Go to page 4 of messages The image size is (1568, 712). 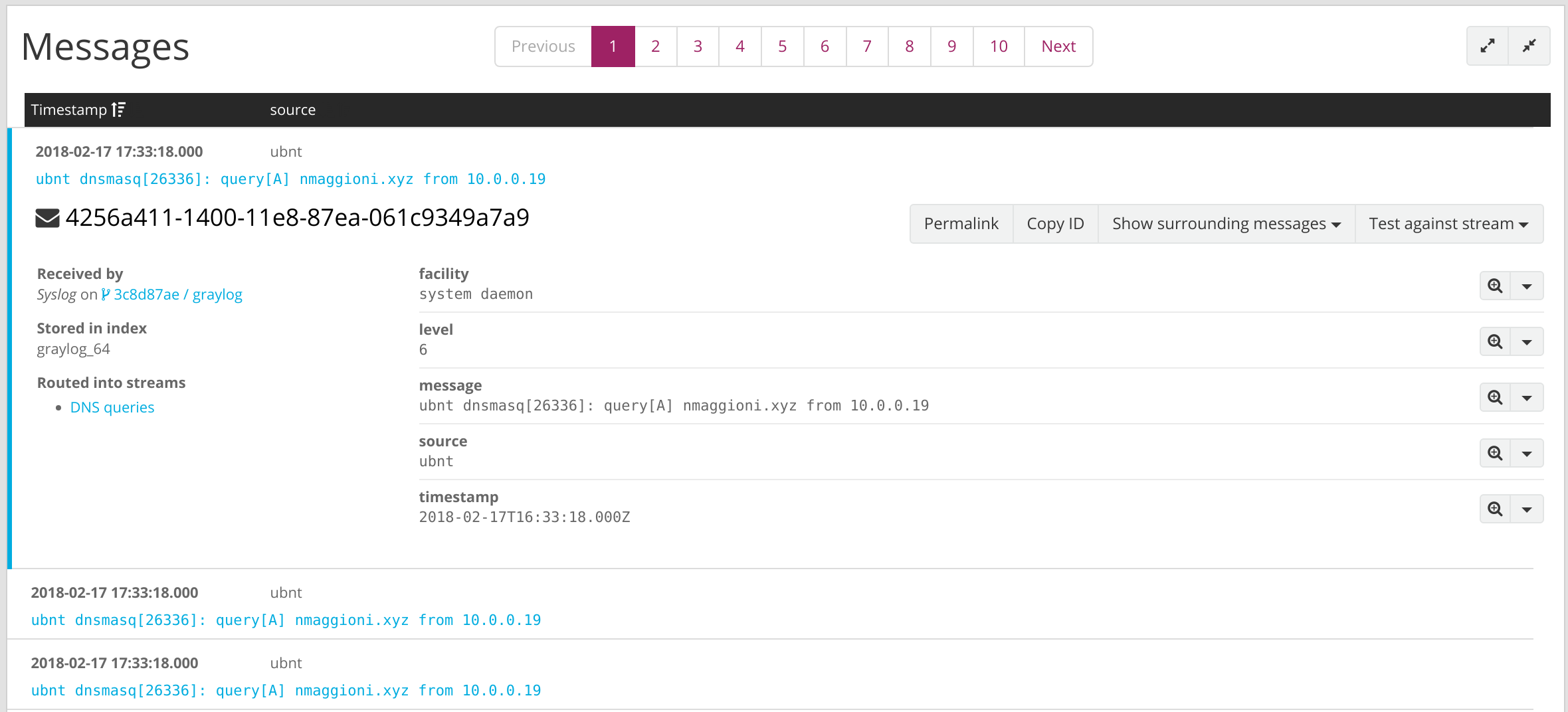740,46
